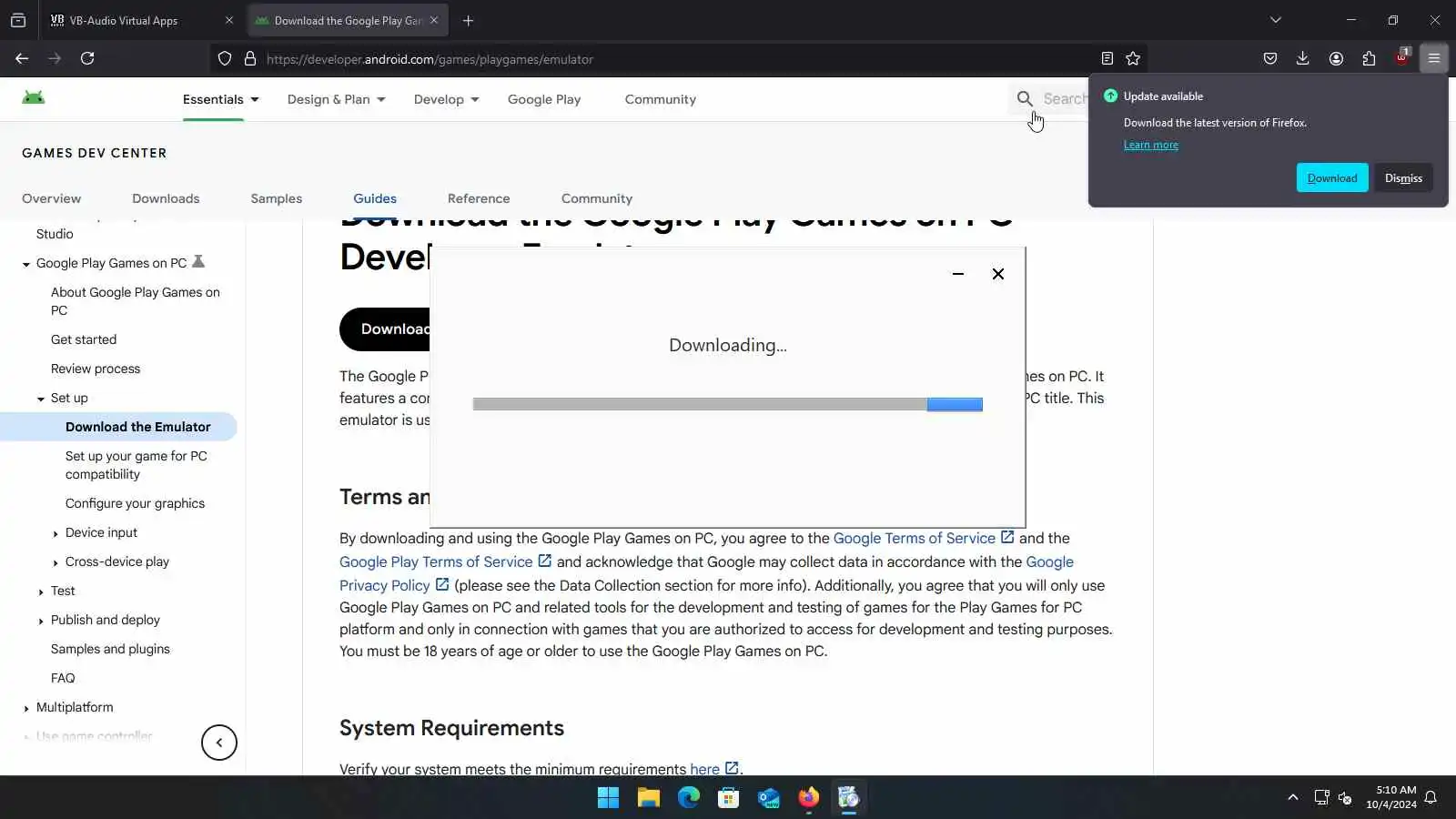Click the search magnifier icon
This screenshot has width=1456, height=819.
1025,98
